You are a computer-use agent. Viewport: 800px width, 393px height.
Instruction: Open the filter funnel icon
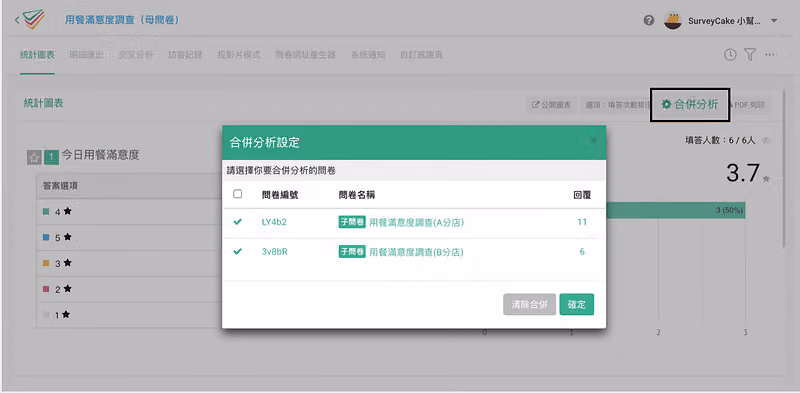[749, 55]
